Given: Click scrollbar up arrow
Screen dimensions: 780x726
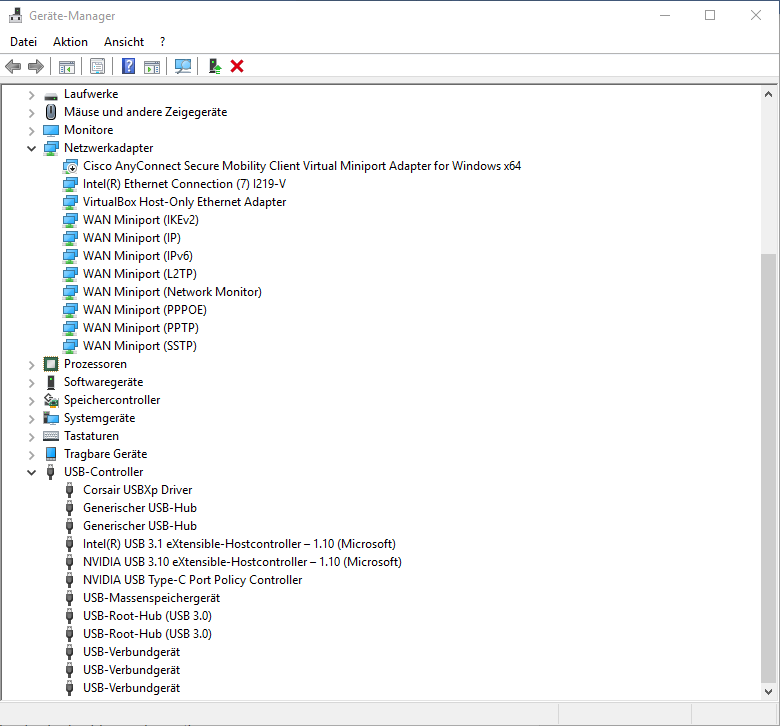Looking at the screenshot, I should 768,94.
